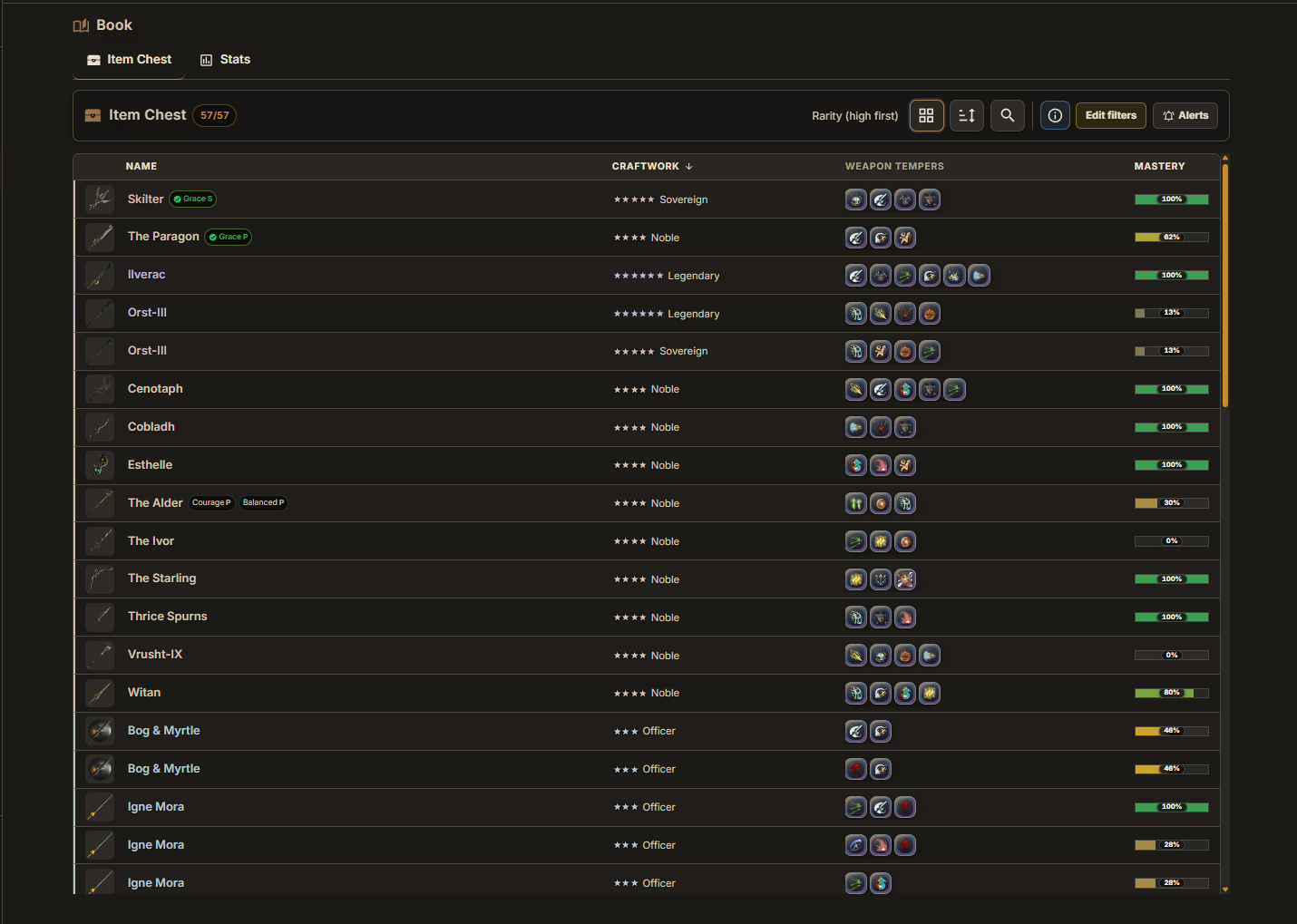Click the first temper icon in The Ivor row
The image size is (1297, 924).
pos(856,541)
